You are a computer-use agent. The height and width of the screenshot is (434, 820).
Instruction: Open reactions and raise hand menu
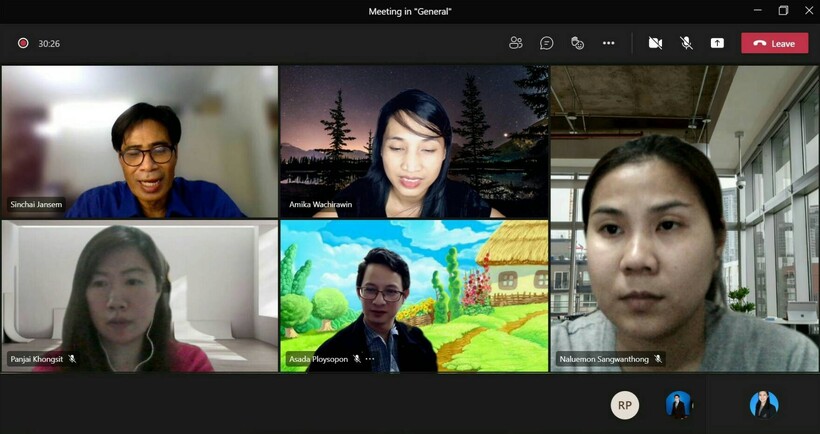(x=577, y=43)
